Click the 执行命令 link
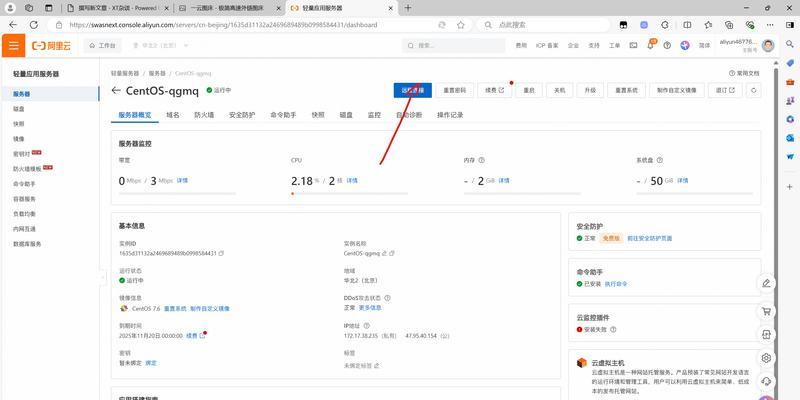800x400 pixels. pos(616,284)
